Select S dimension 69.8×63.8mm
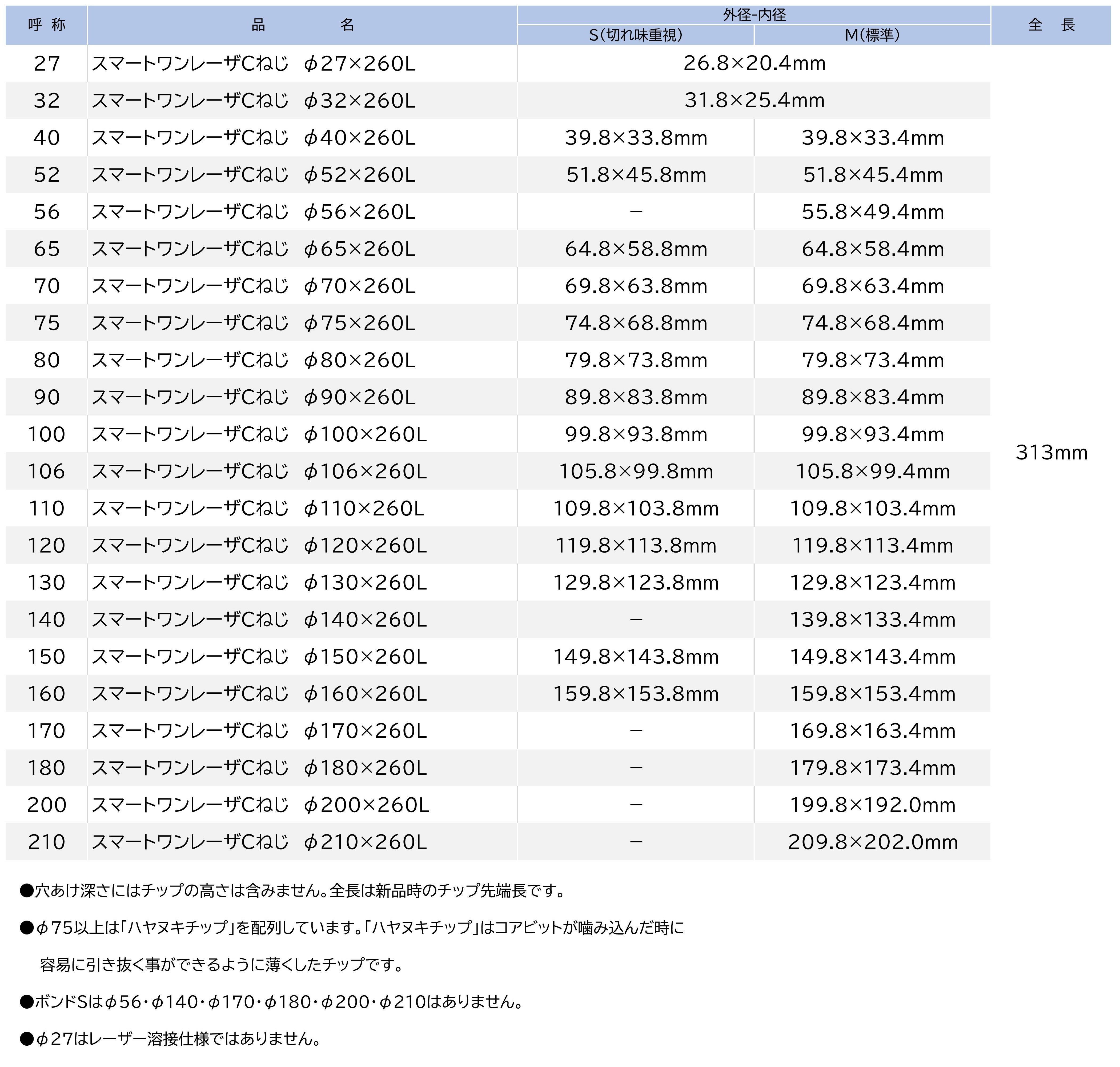The width and height of the screenshot is (1120, 1067). 636,286
